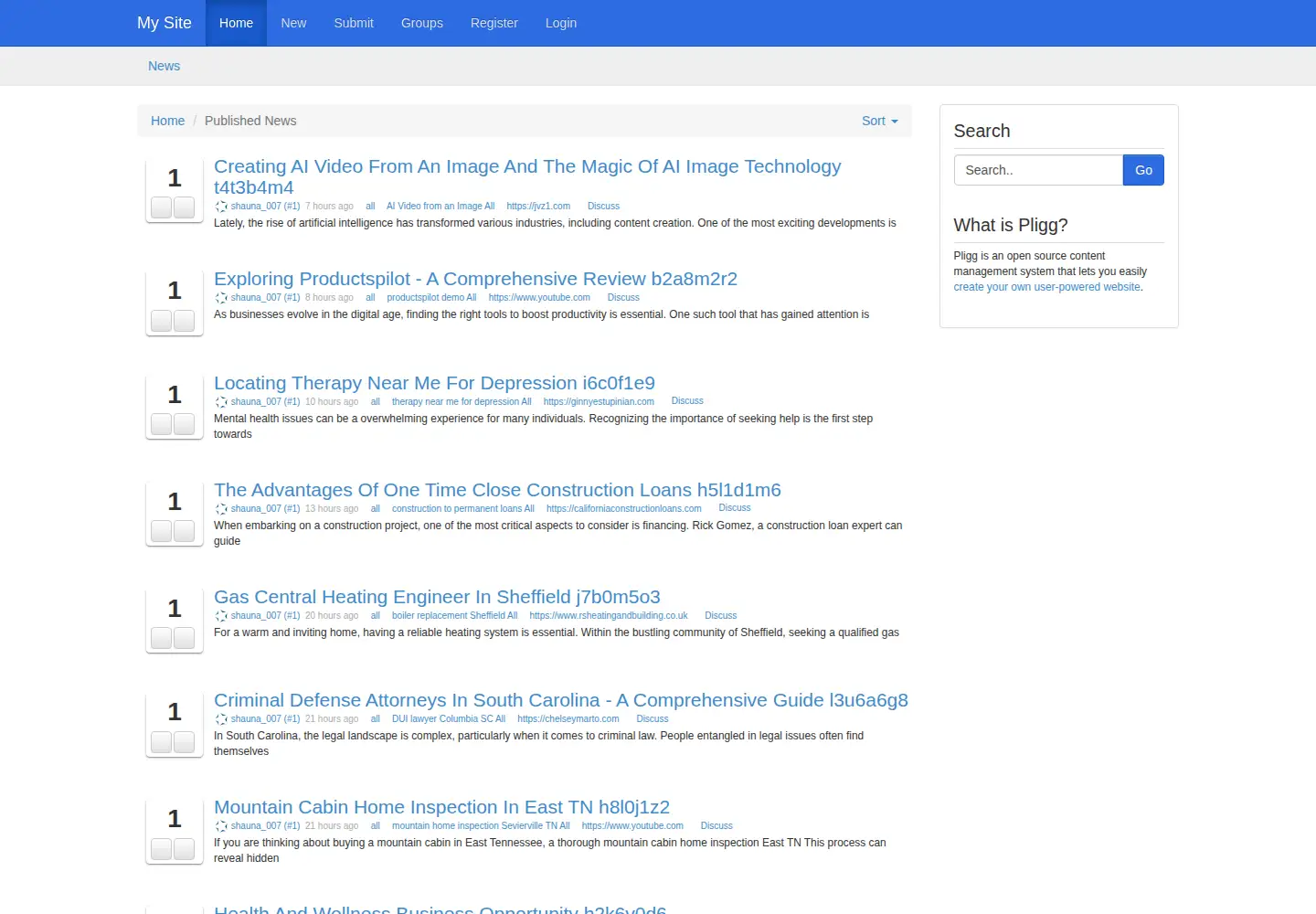Open the avatar beside the Locating Therapy post
The height and width of the screenshot is (914, 1316).
(221, 402)
